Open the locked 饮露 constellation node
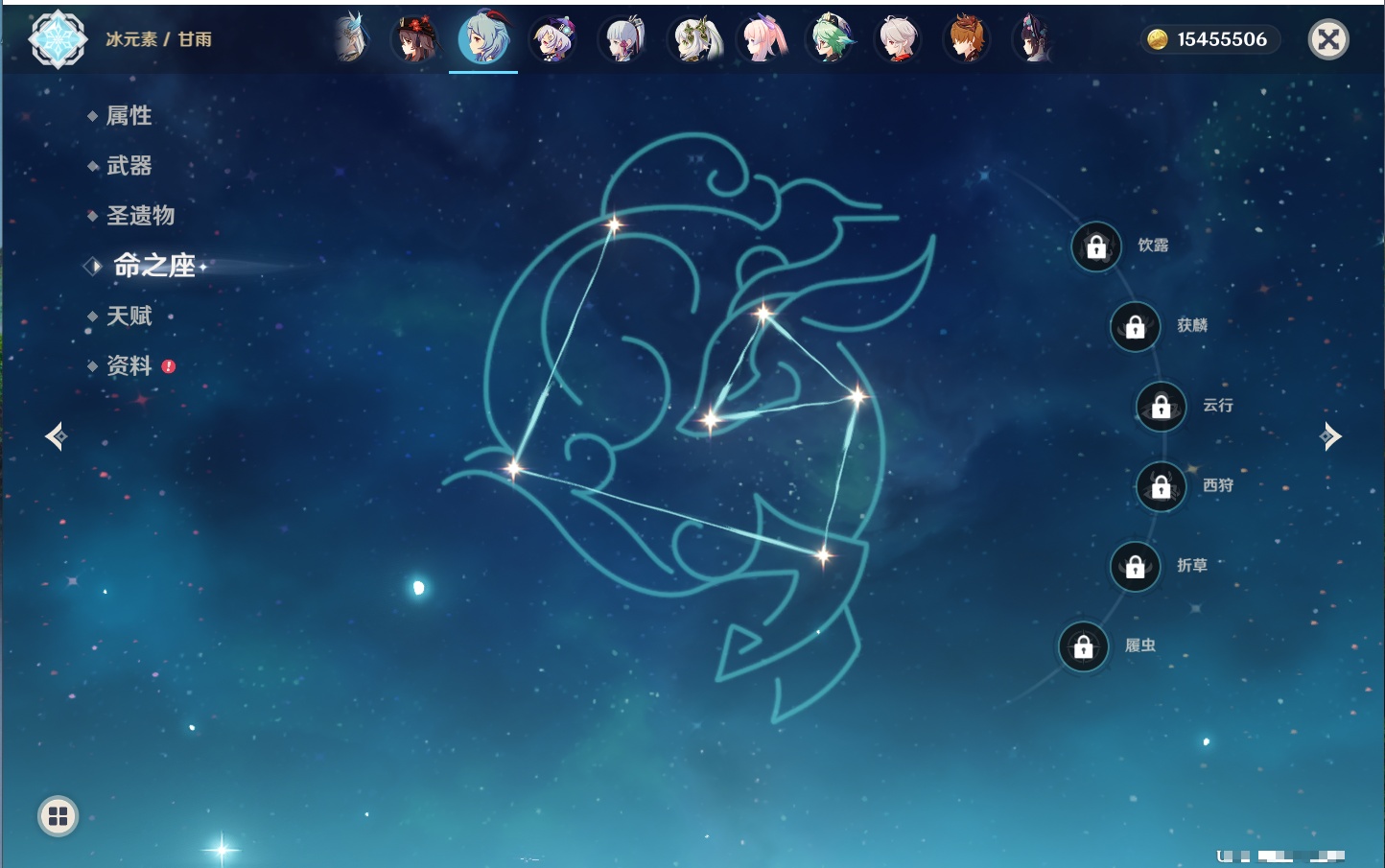Image resolution: width=1385 pixels, height=868 pixels. click(1096, 247)
